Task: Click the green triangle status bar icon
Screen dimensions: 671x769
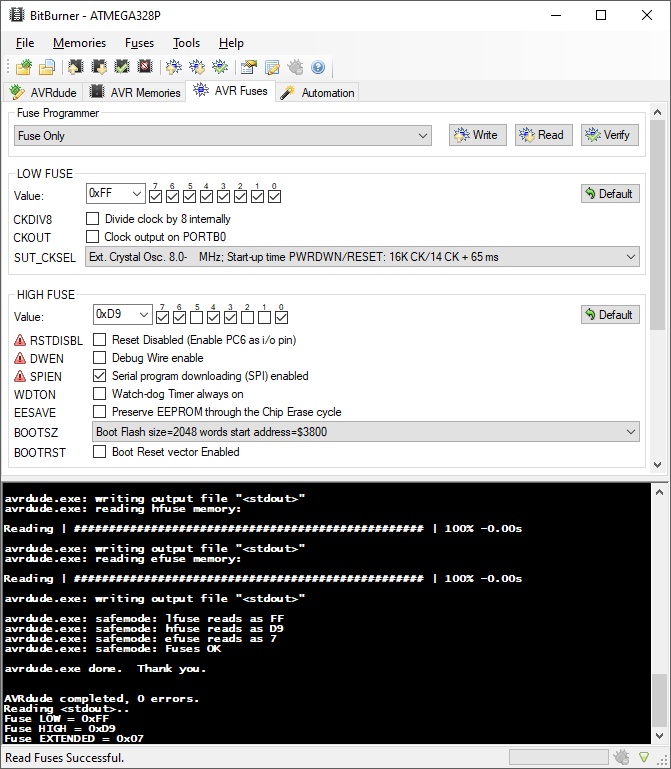Action: [644, 757]
